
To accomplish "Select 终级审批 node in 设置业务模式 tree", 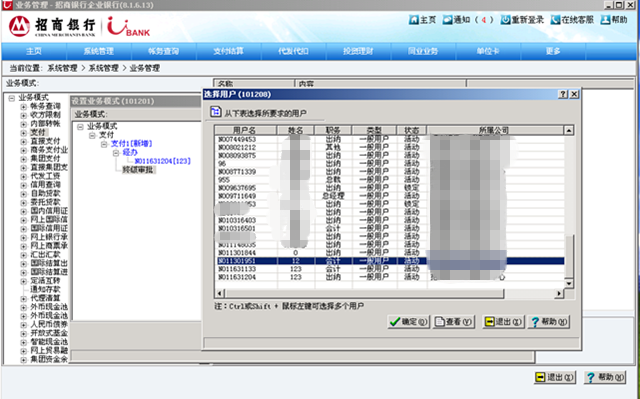I will pyautogui.click(x=138, y=170).
